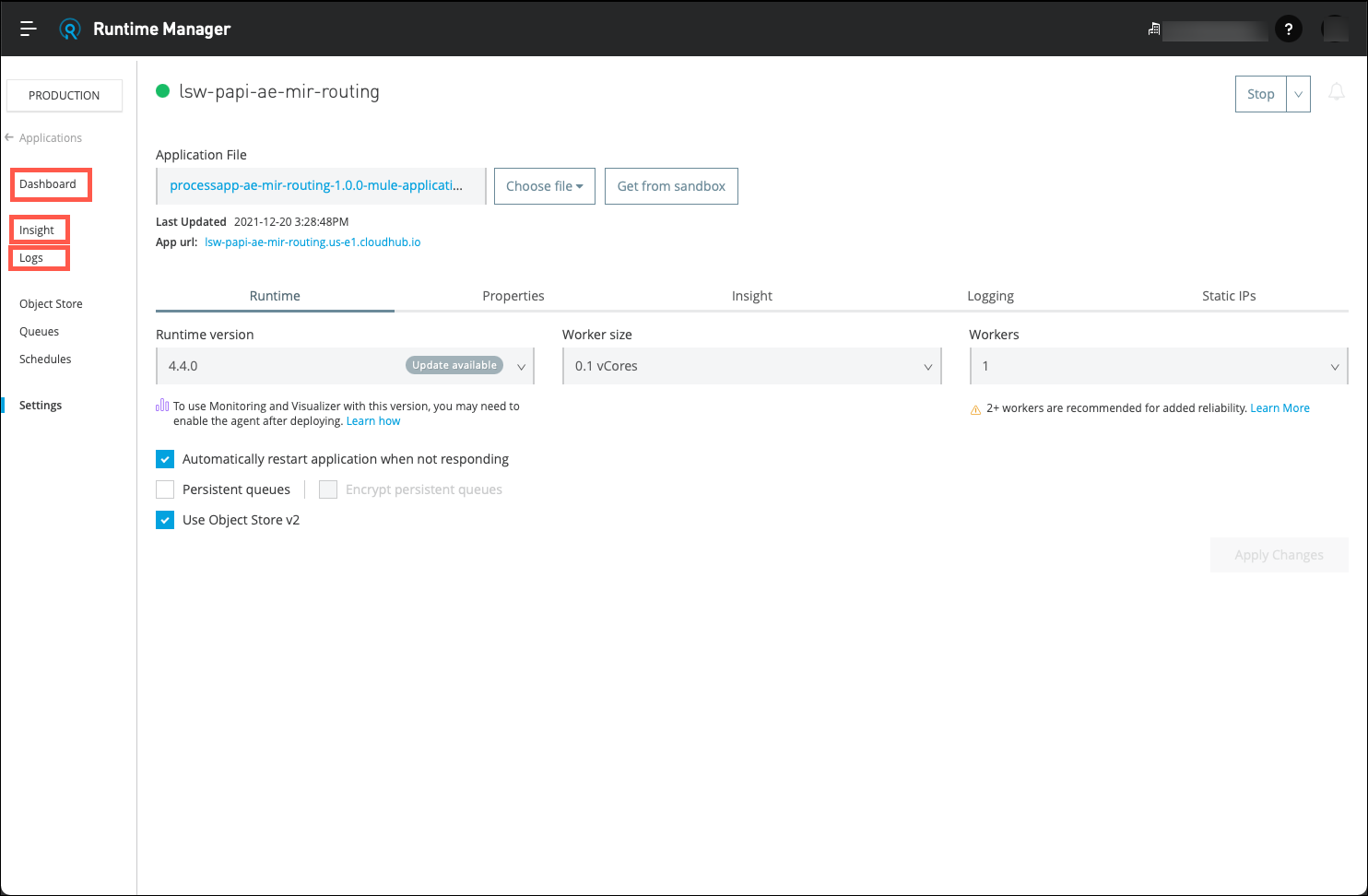Open the Worker size dropdown

[x=751, y=366]
